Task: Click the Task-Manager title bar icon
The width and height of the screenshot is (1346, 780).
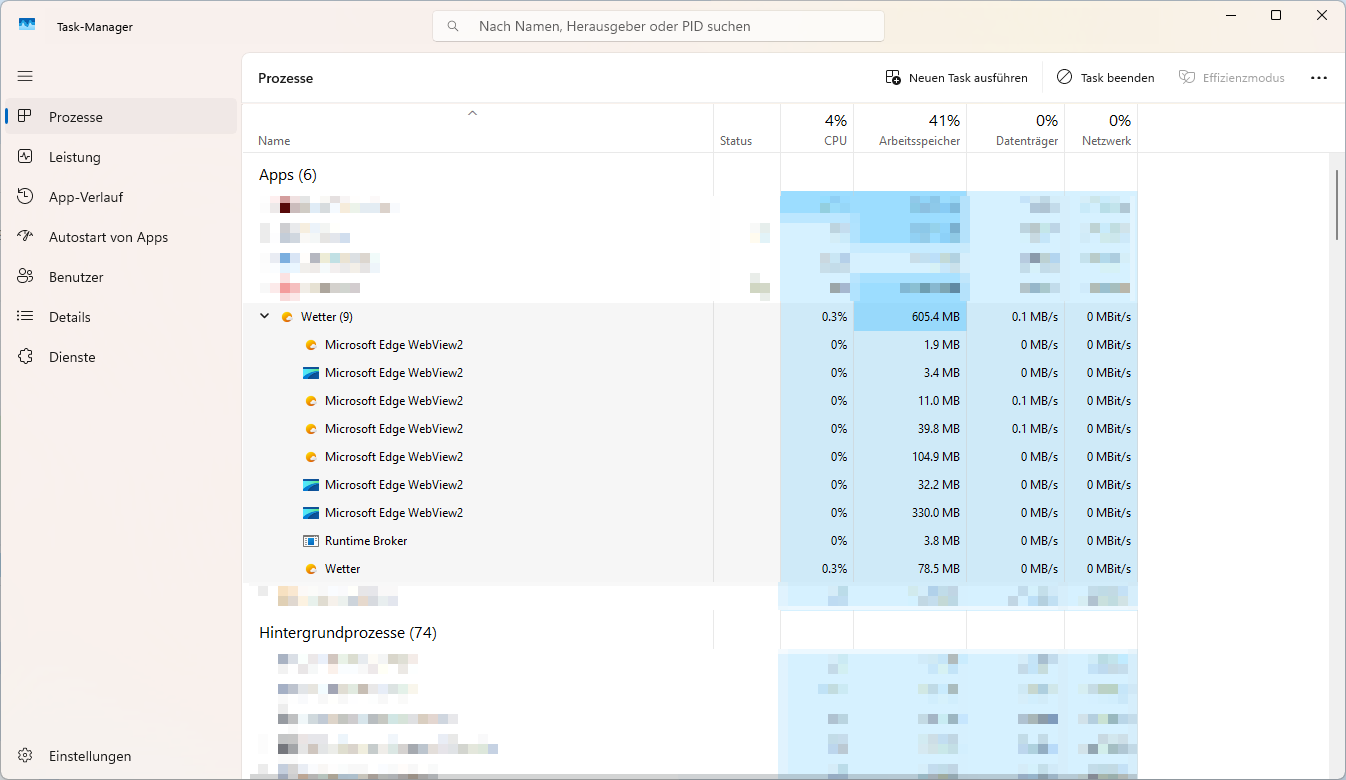Action: click(27, 26)
